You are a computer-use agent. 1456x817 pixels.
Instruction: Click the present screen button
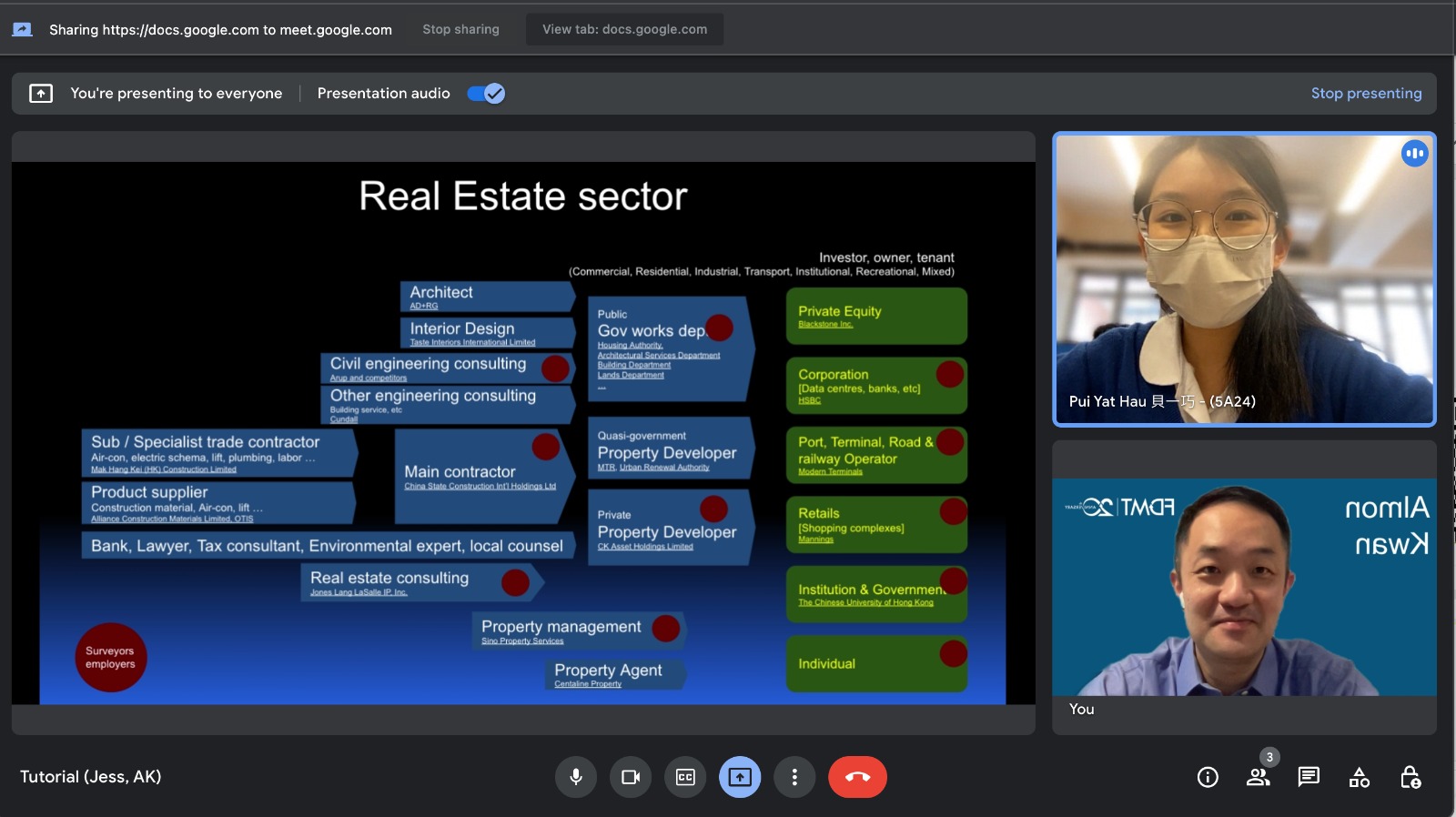(740, 777)
